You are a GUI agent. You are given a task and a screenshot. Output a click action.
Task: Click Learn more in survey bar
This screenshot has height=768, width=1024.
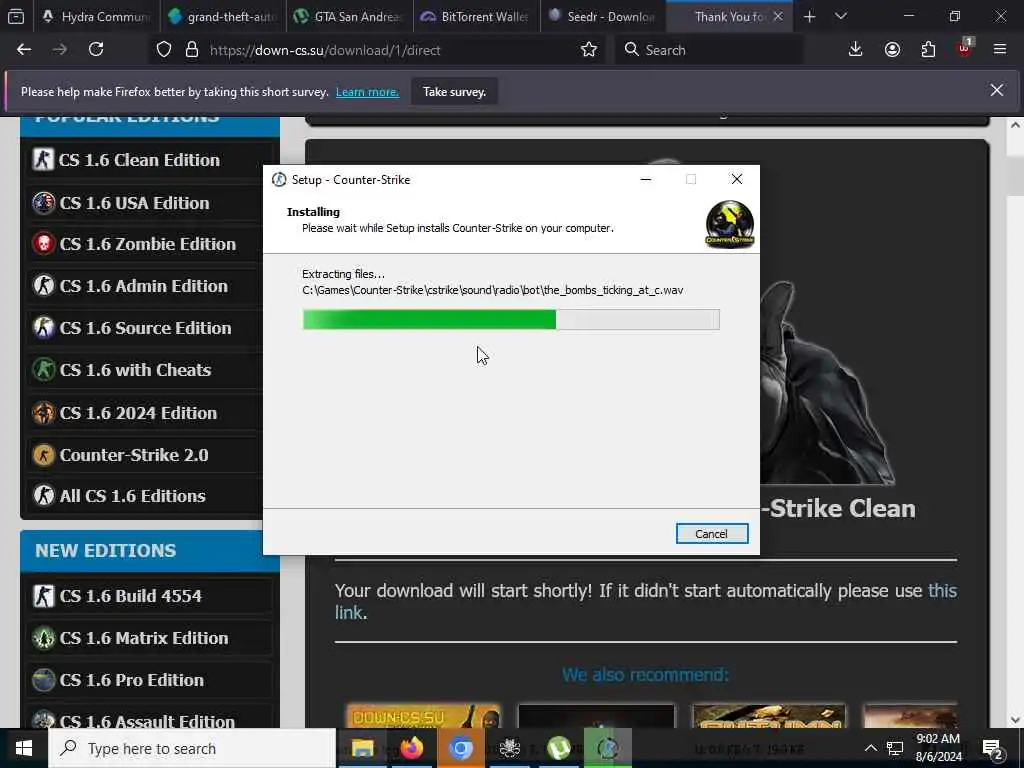(x=367, y=92)
